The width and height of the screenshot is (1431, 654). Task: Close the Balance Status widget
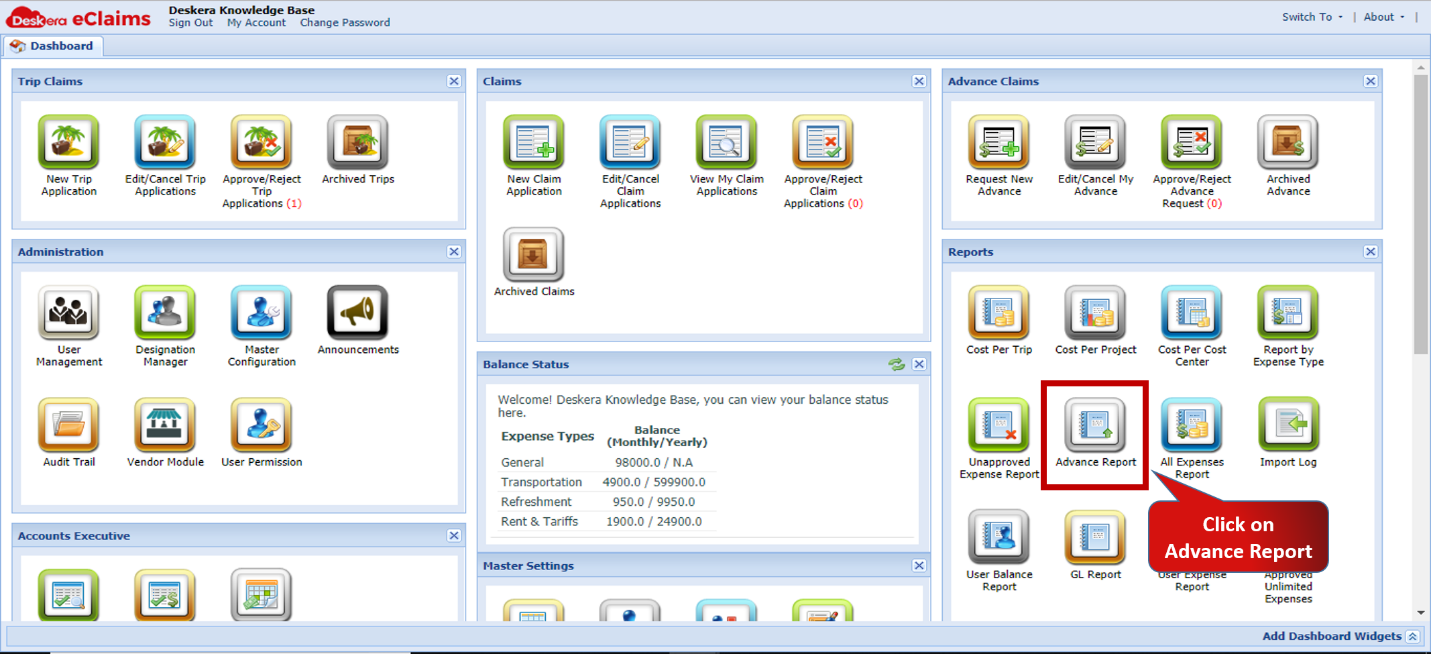[x=919, y=364]
